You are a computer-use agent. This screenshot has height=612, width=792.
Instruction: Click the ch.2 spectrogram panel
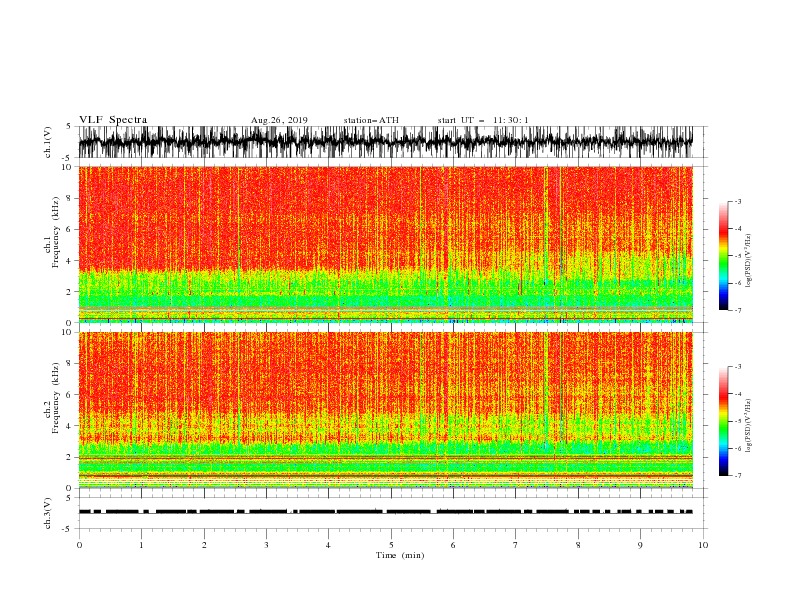[385, 410]
